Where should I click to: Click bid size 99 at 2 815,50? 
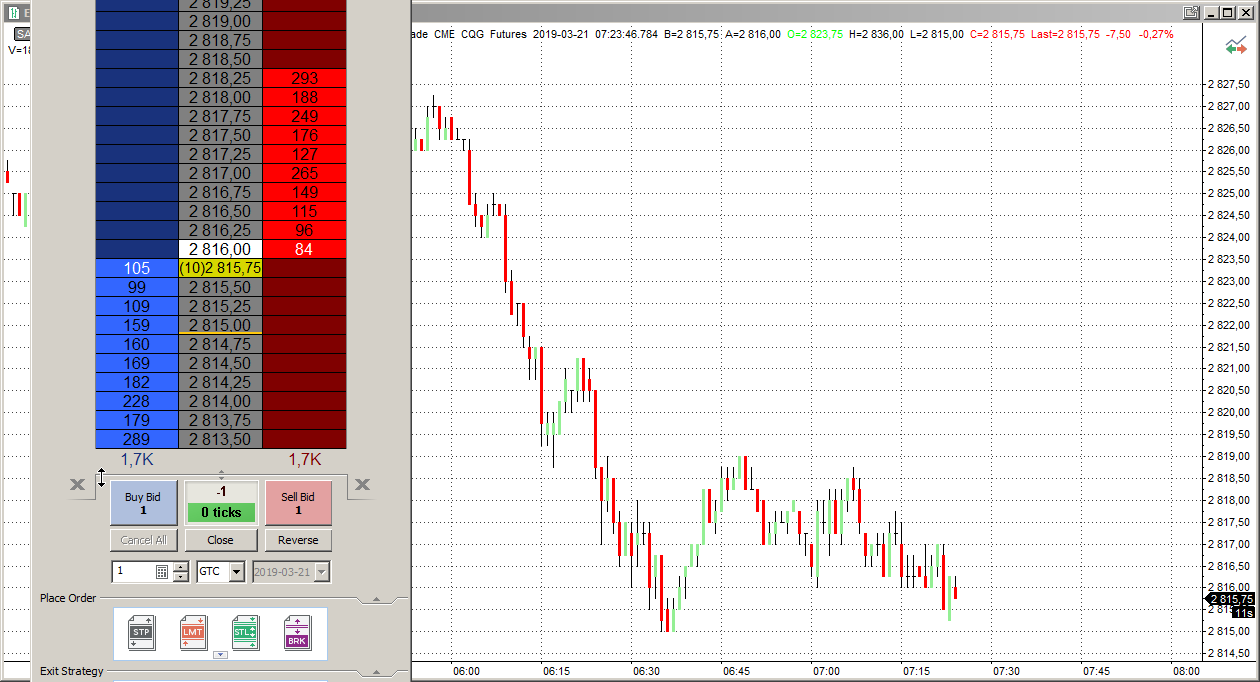(137, 287)
